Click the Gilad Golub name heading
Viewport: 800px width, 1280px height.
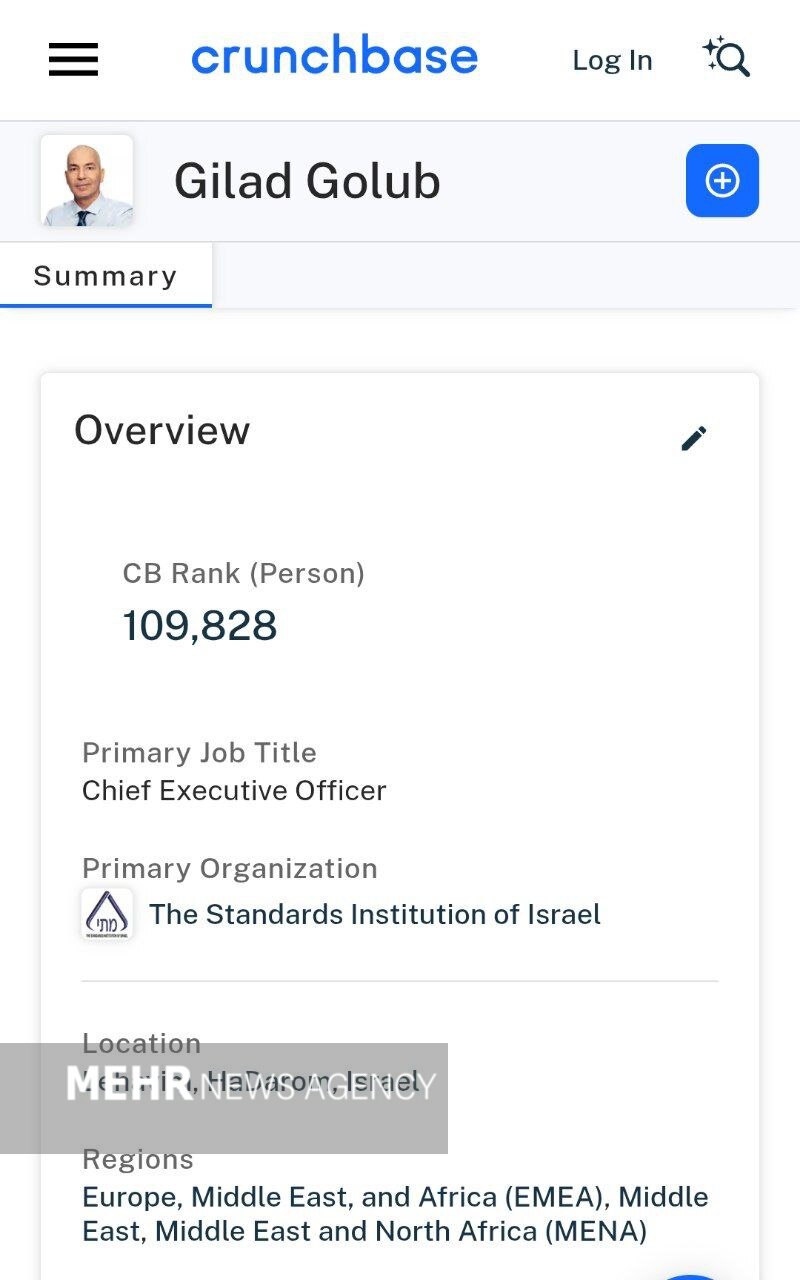307,181
